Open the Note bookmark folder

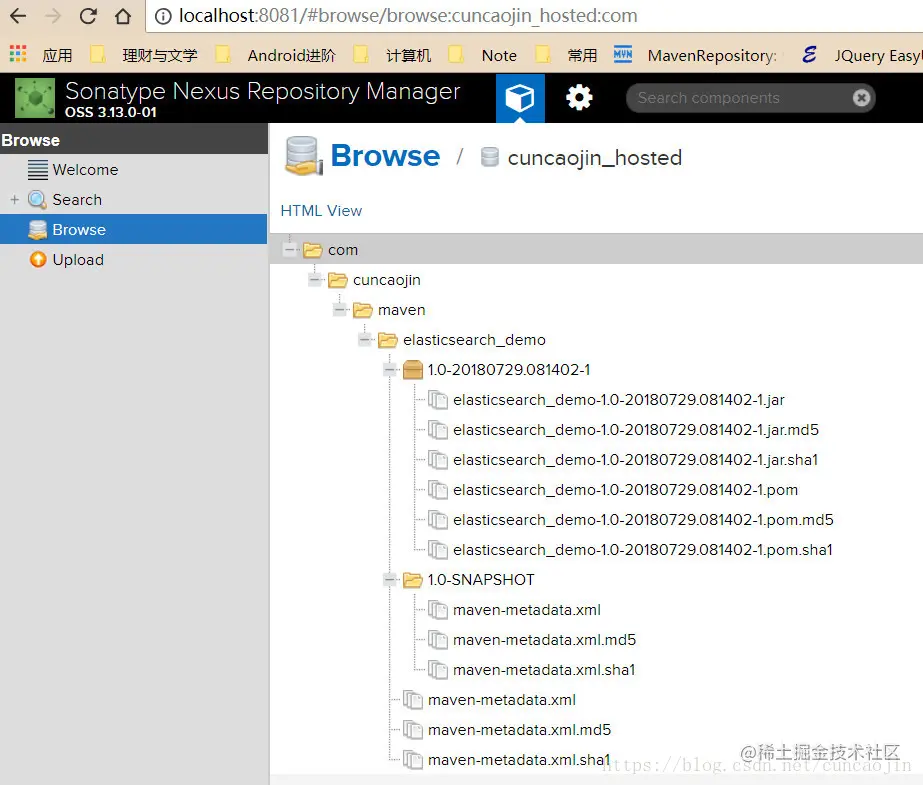click(483, 55)
